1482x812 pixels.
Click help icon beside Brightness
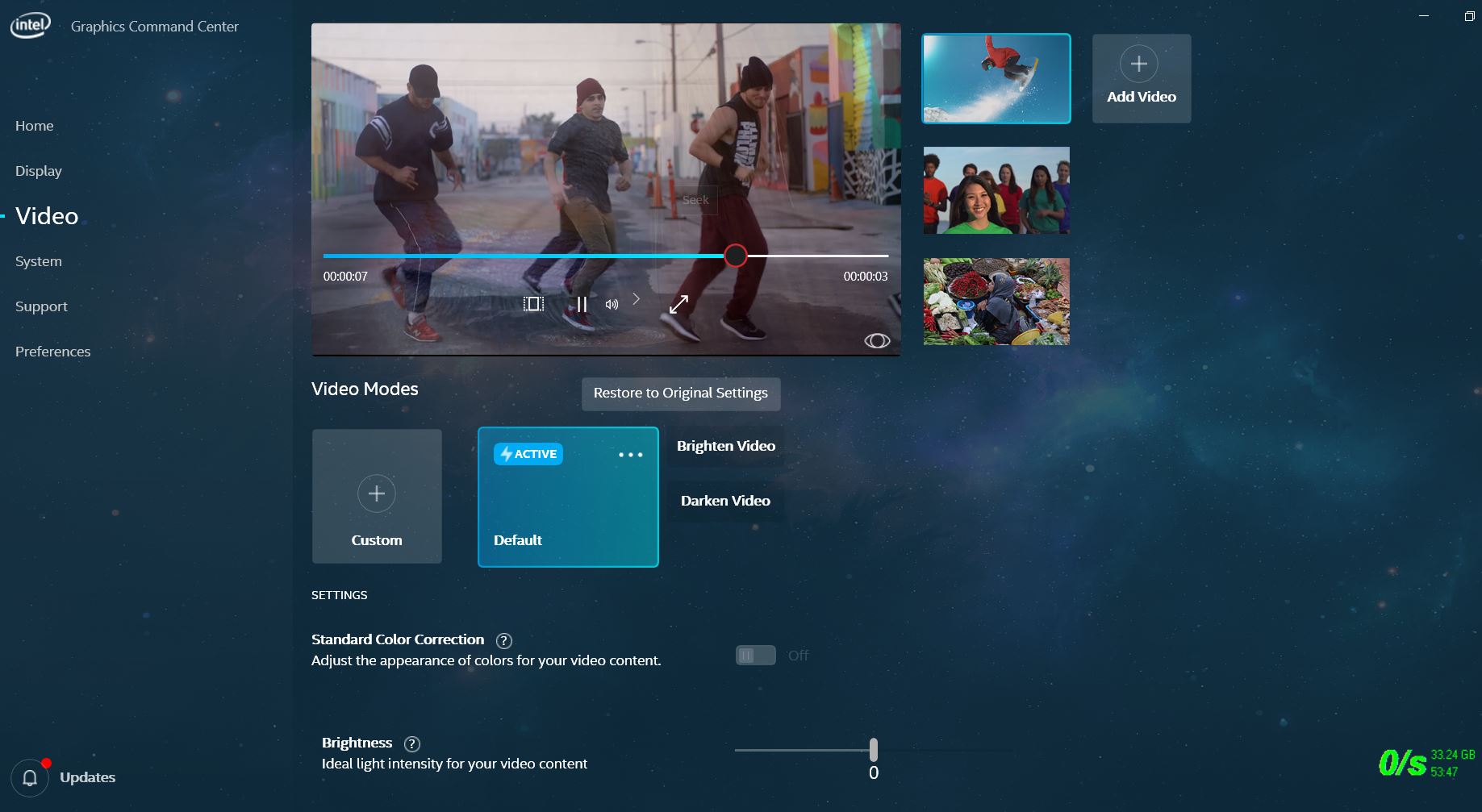coord(412,744)
